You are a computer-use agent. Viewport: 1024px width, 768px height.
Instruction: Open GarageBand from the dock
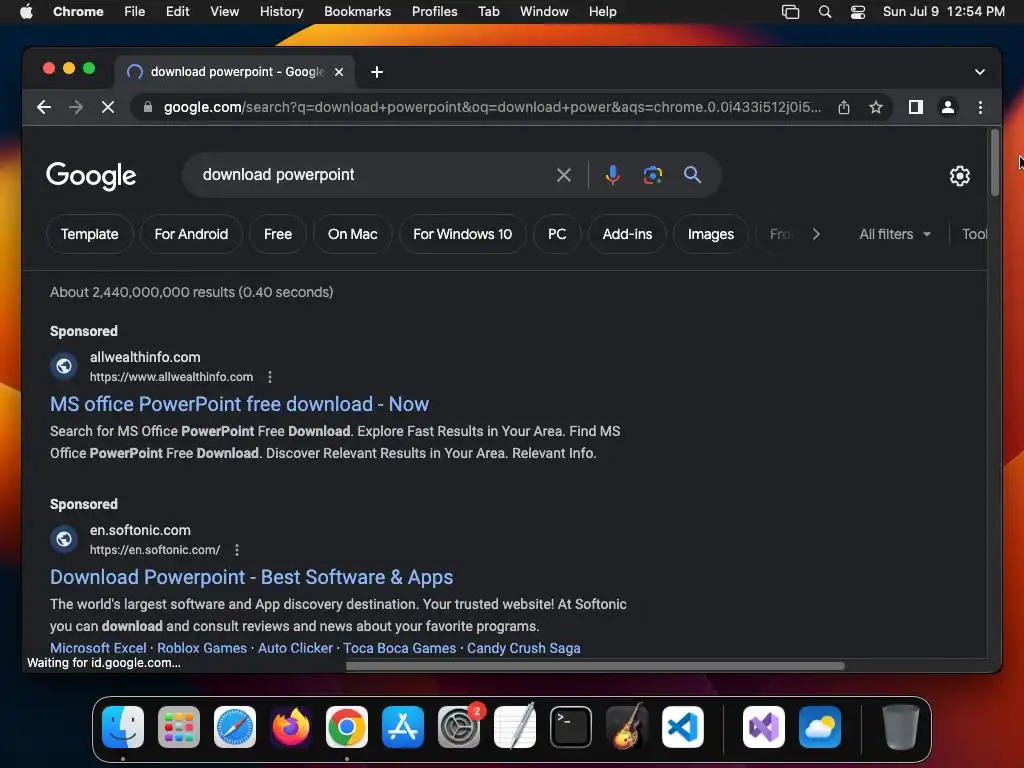click(x=627, y=727)
